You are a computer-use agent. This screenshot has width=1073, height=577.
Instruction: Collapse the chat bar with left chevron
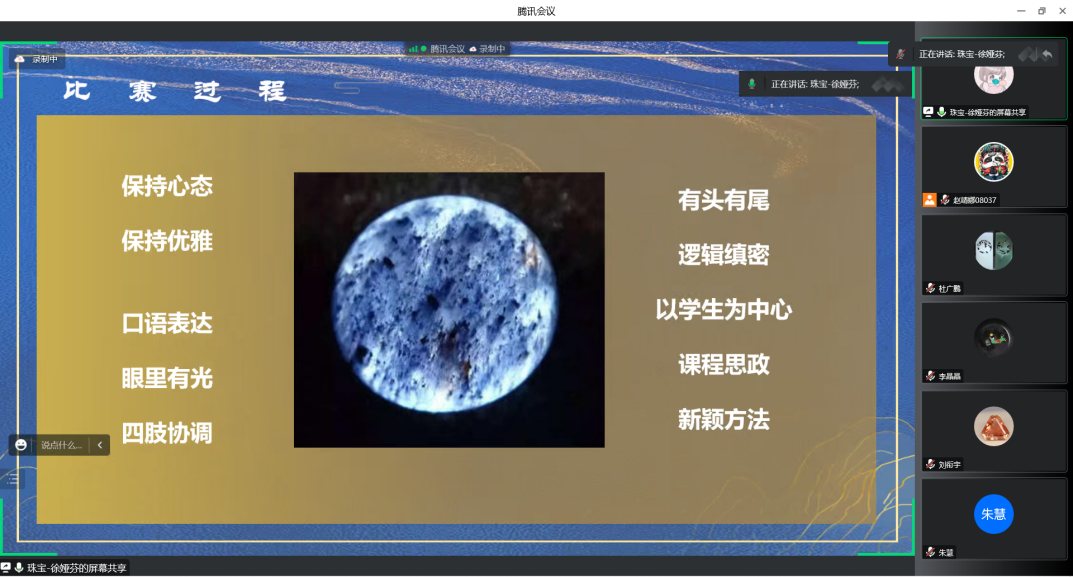pos(99,445)
